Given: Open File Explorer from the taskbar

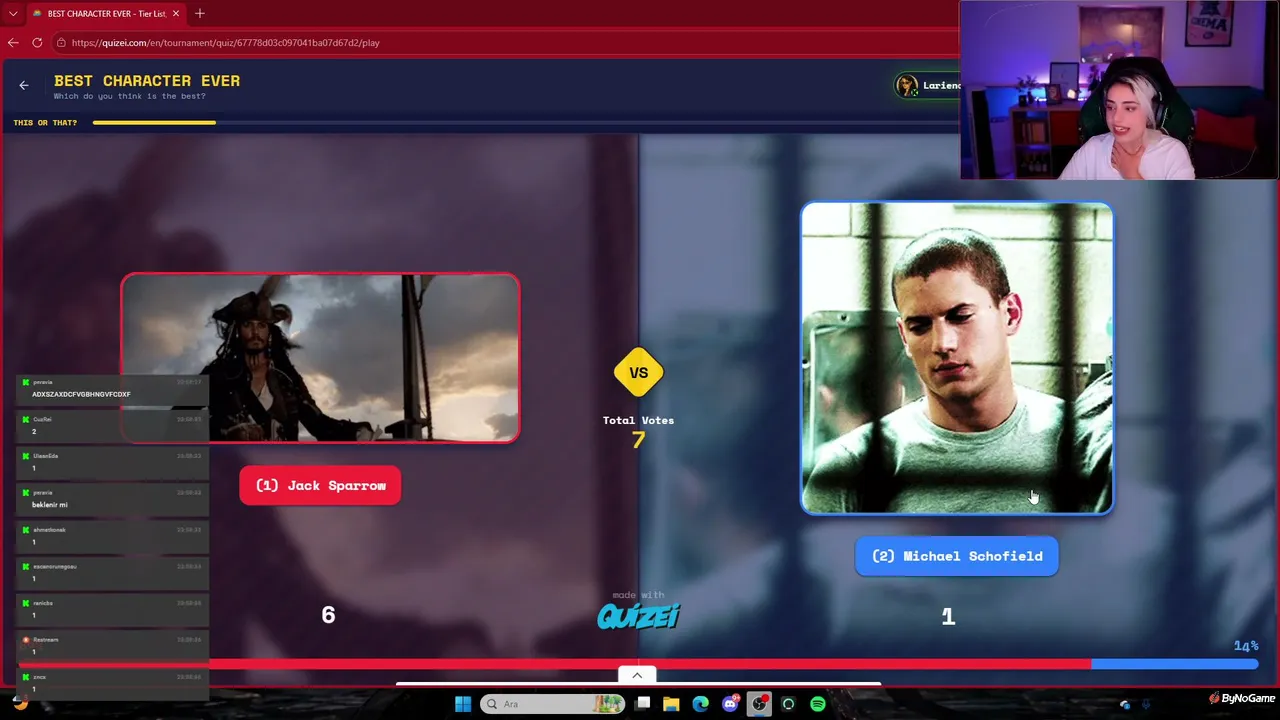Looking at the screenshot, I should click(x=671, y=704).
